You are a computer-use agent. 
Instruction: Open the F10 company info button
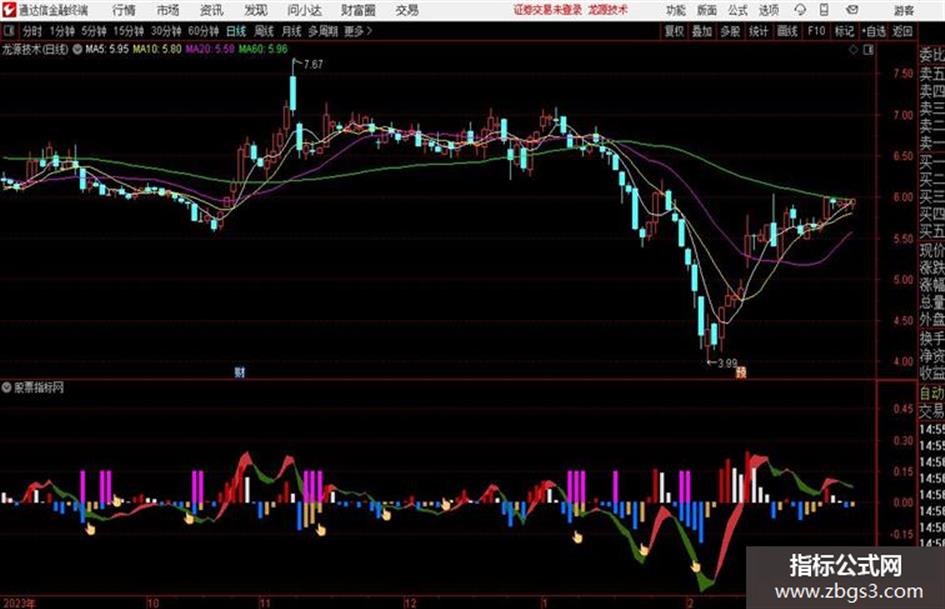click(x=816, y=31)
